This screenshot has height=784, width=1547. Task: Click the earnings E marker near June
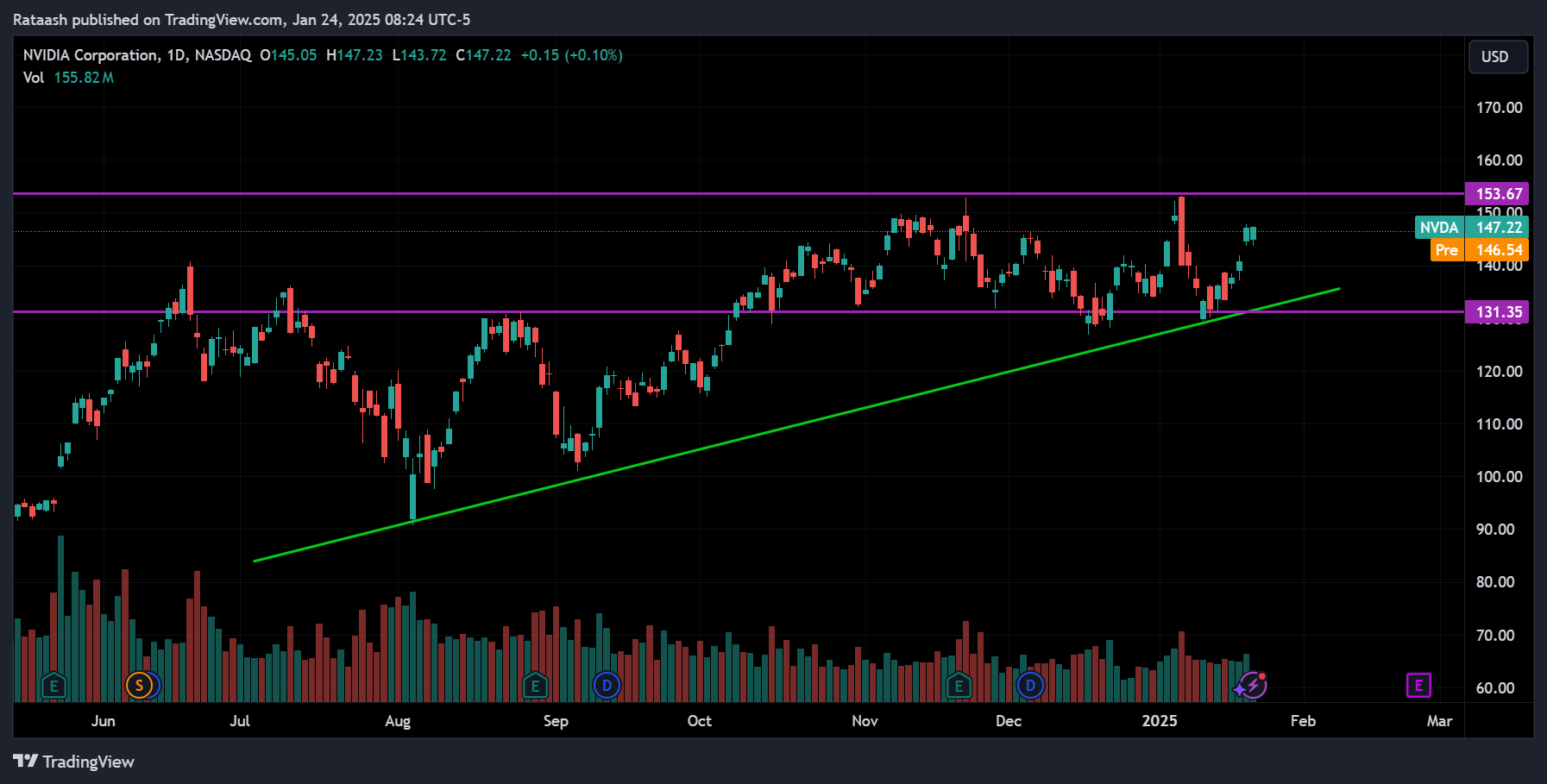point(53,687)
